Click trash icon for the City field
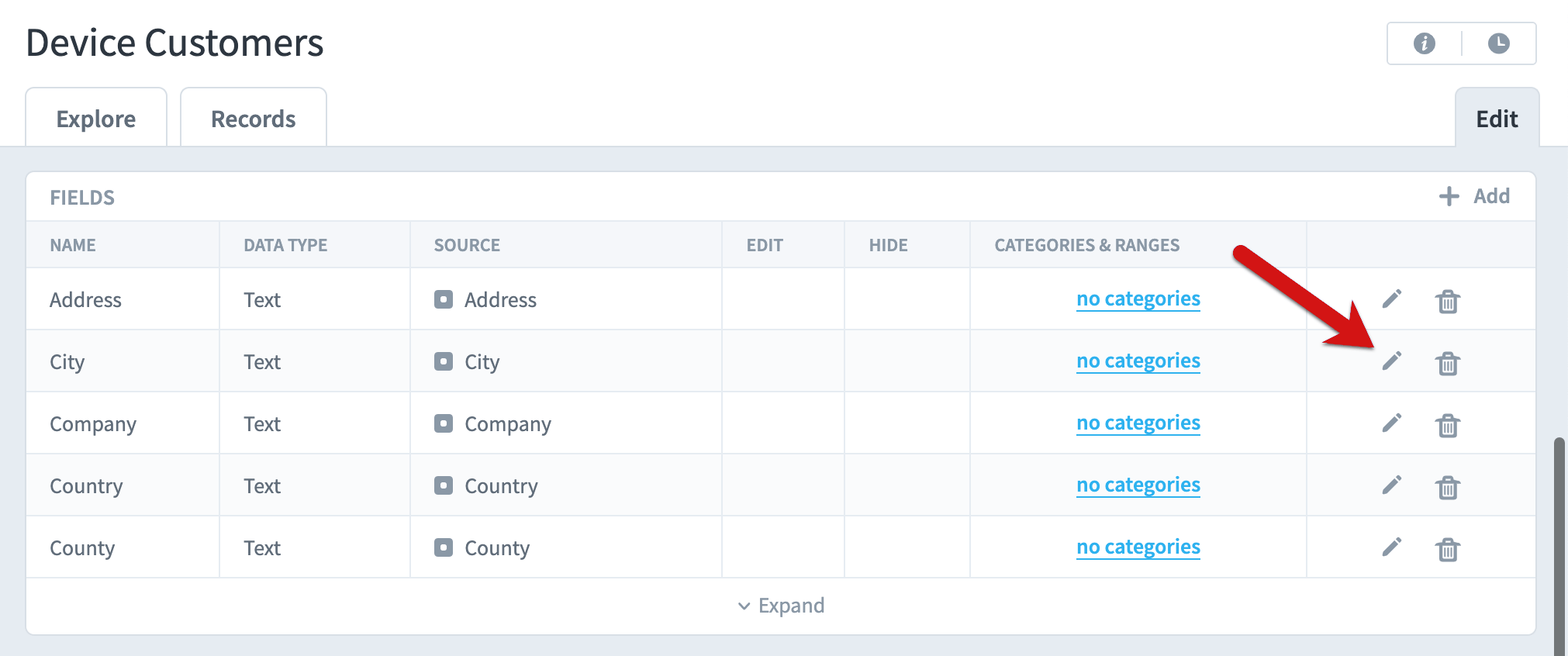The image size is (1568, 656). click(x=1448, y=363)
